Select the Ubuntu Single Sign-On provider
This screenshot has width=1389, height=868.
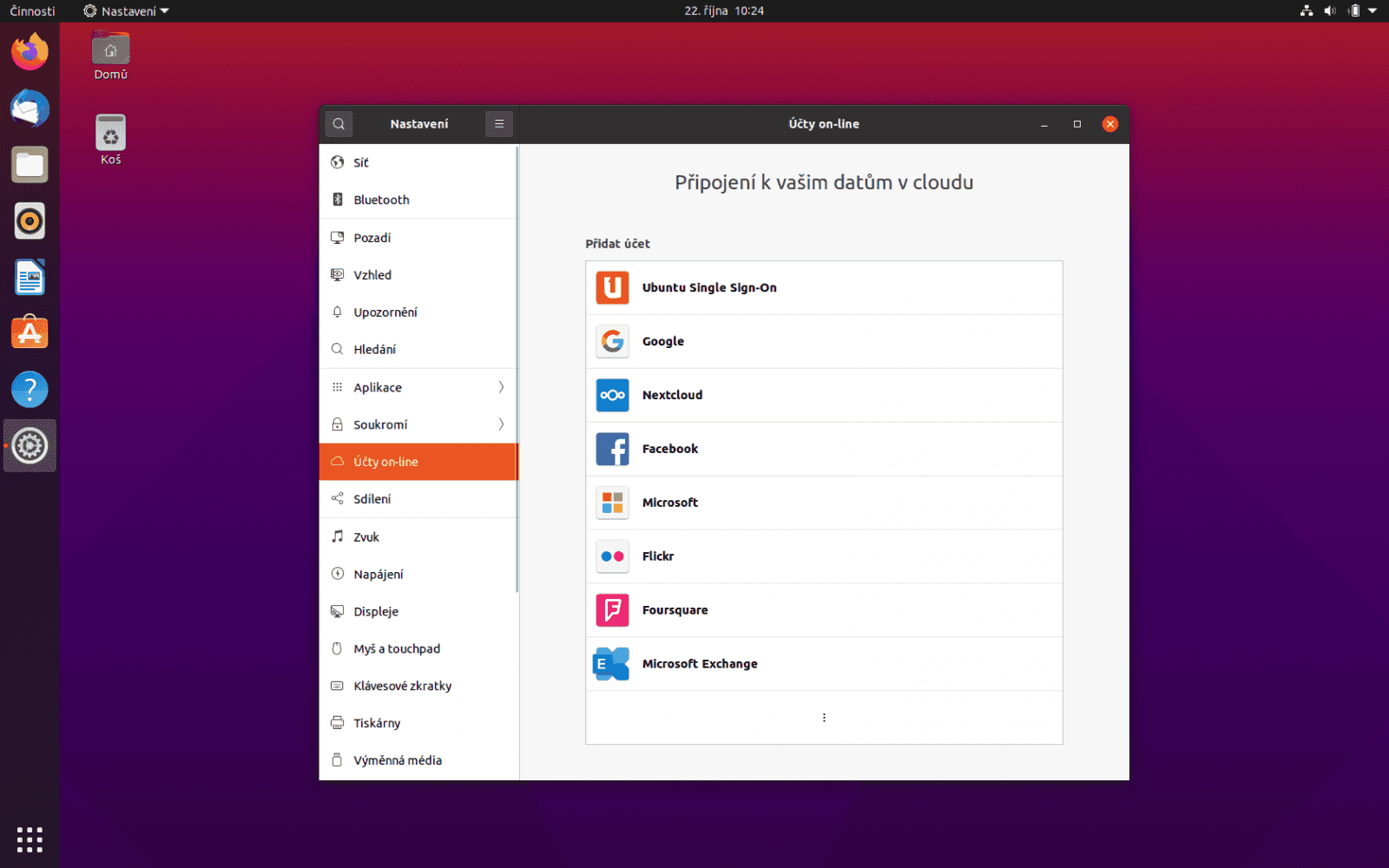pyautogui.click(x=823, y=287)
